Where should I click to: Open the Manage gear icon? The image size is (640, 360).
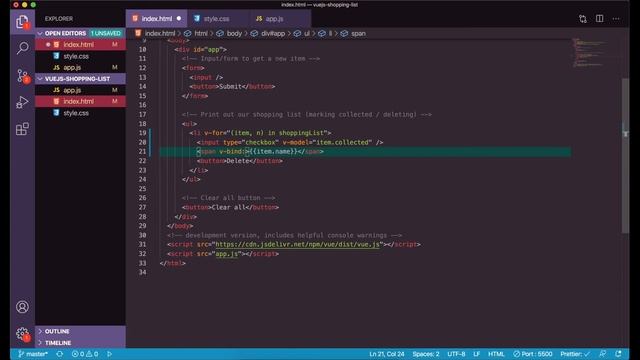tap(22, 334)
